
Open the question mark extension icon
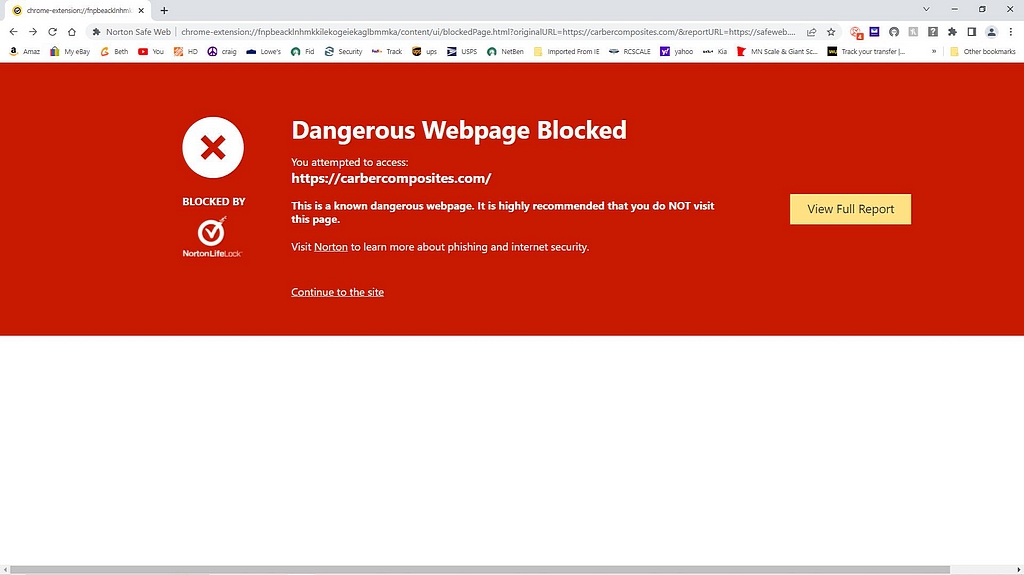point(933,32)
